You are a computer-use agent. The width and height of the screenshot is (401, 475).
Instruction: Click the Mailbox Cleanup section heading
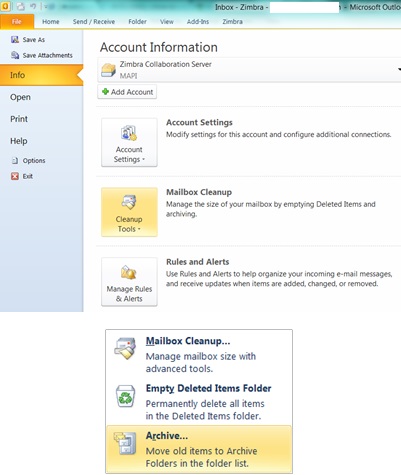tap(199, 192)
